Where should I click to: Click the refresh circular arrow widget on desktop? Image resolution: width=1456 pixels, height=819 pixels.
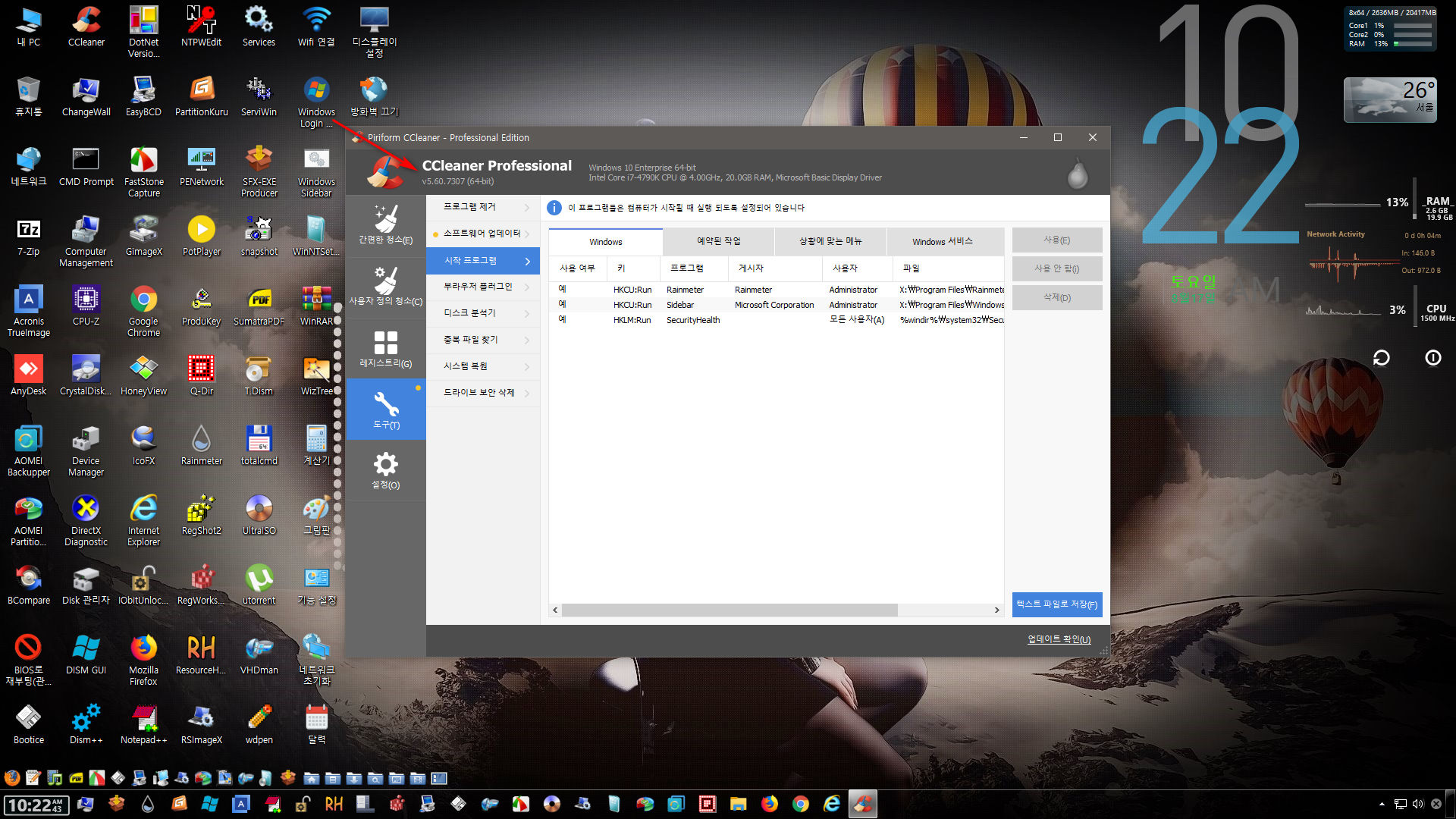pyautogui.click(x=1381, y=358)
